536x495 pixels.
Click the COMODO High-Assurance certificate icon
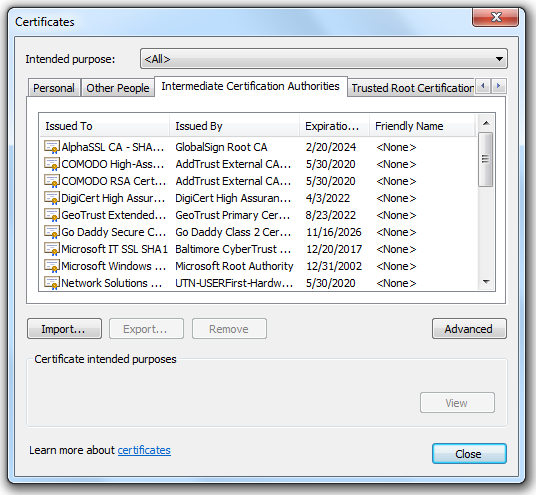click(x=52, y=164)
